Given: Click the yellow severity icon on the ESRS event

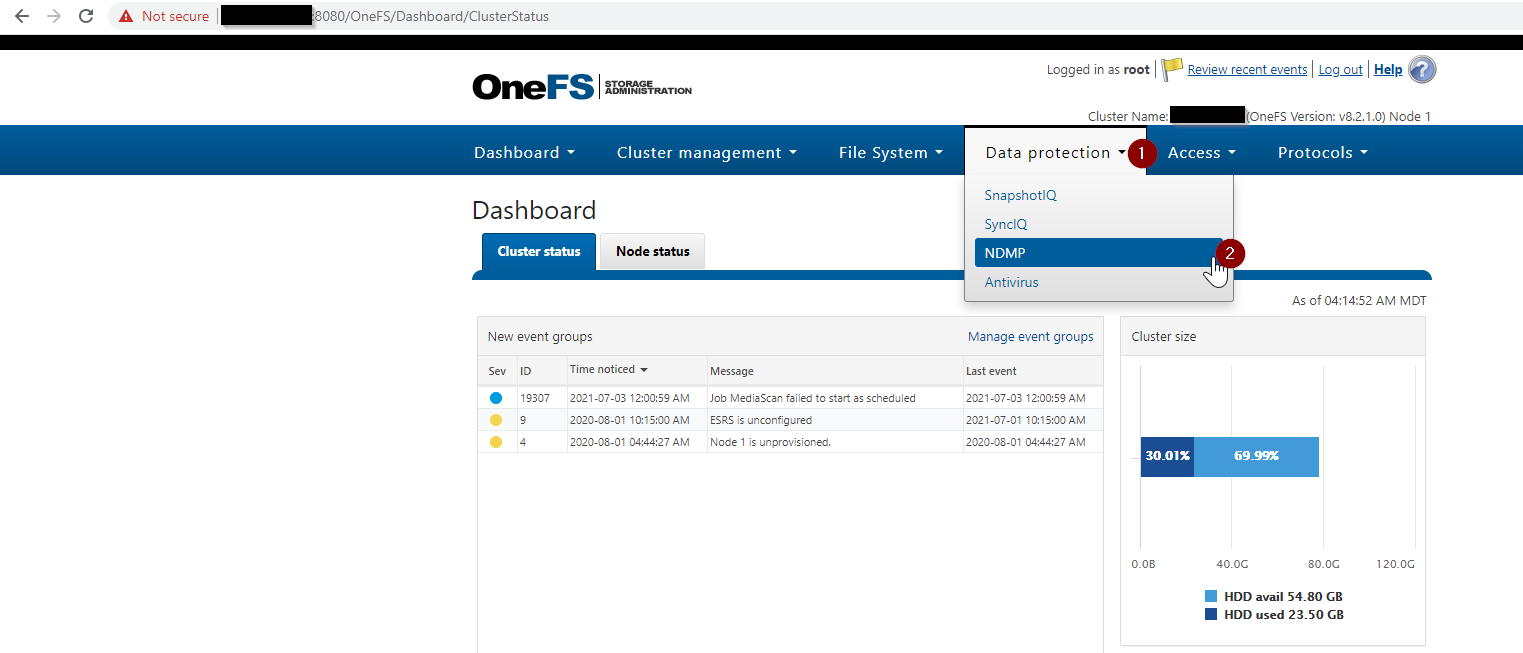Looking at the screenshot, I should pyautogui.click(x=497, y=419).
